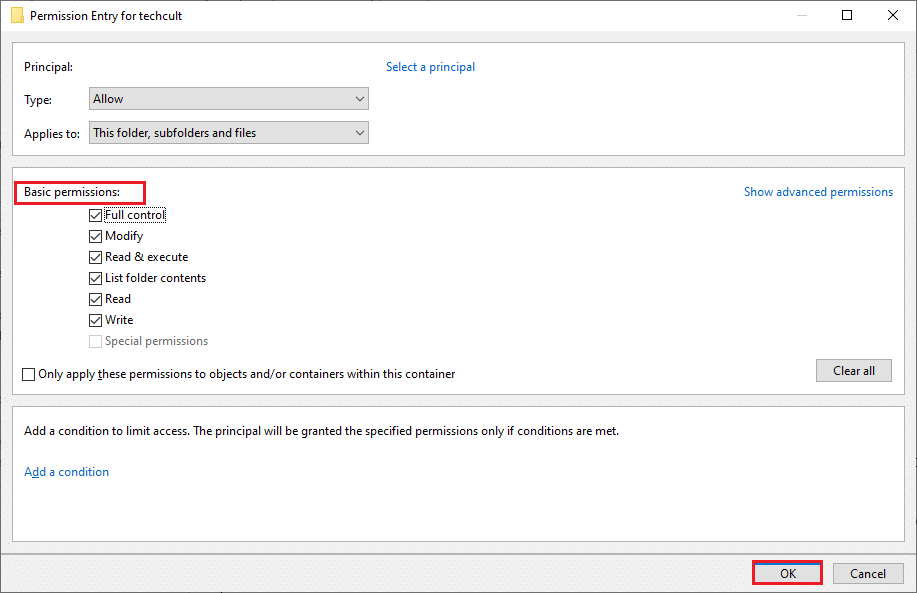Click Show advanced permissions link
Screen dimensions: 917x593
(x=818, y=192)
